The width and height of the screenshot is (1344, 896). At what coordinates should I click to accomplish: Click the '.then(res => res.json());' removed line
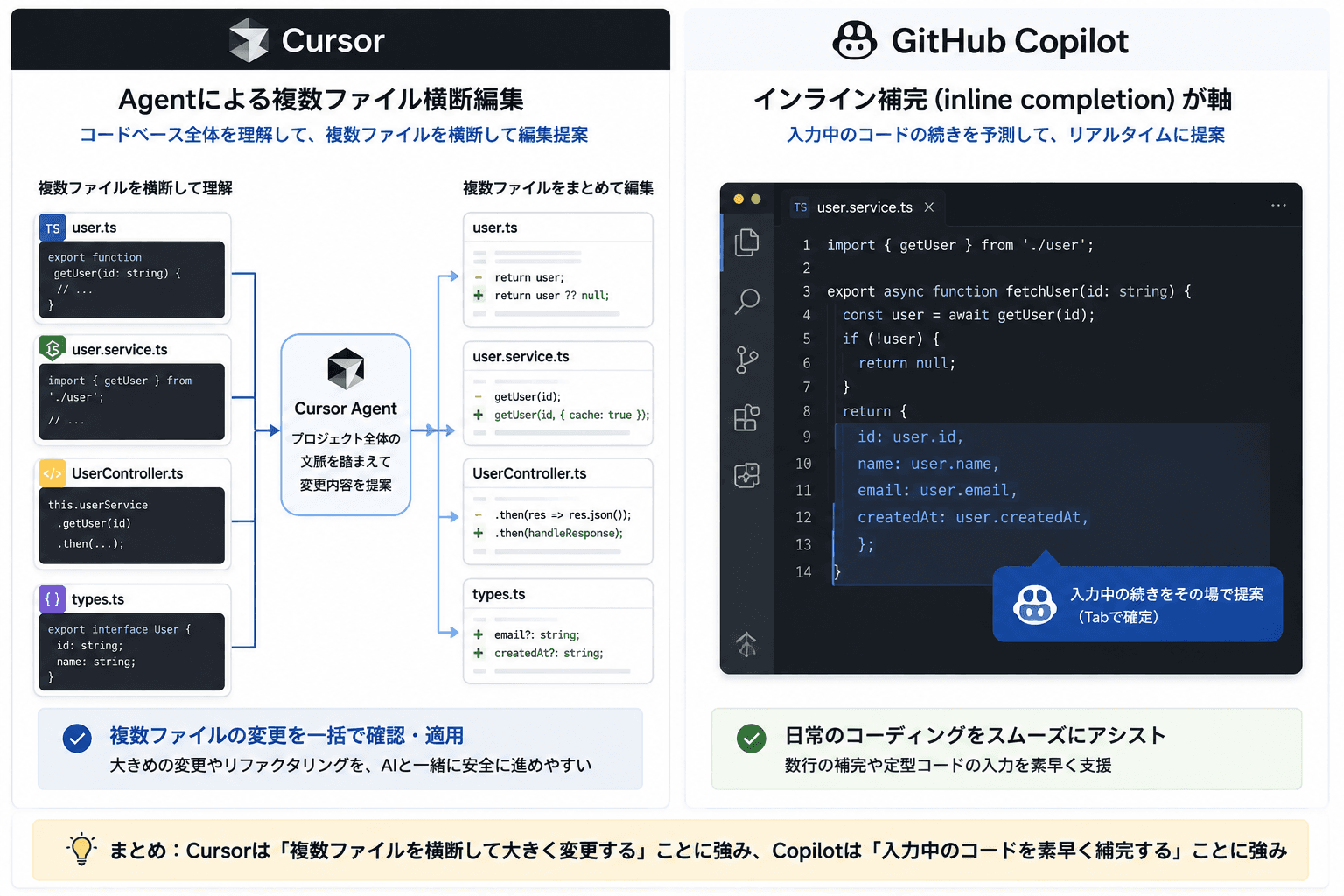point(563,515)
